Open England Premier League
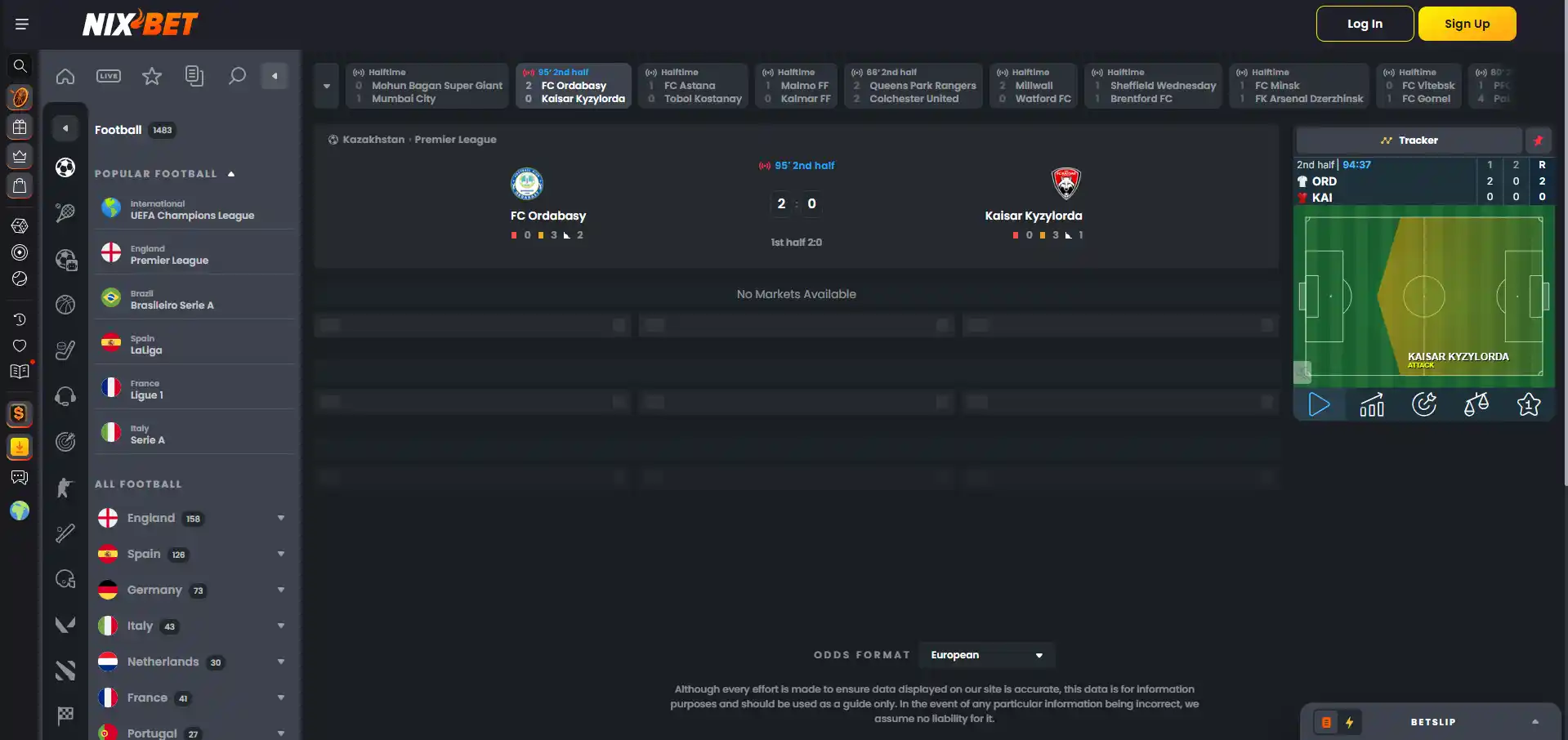Viewport: 1568px width, 740px height. [193, 255]
